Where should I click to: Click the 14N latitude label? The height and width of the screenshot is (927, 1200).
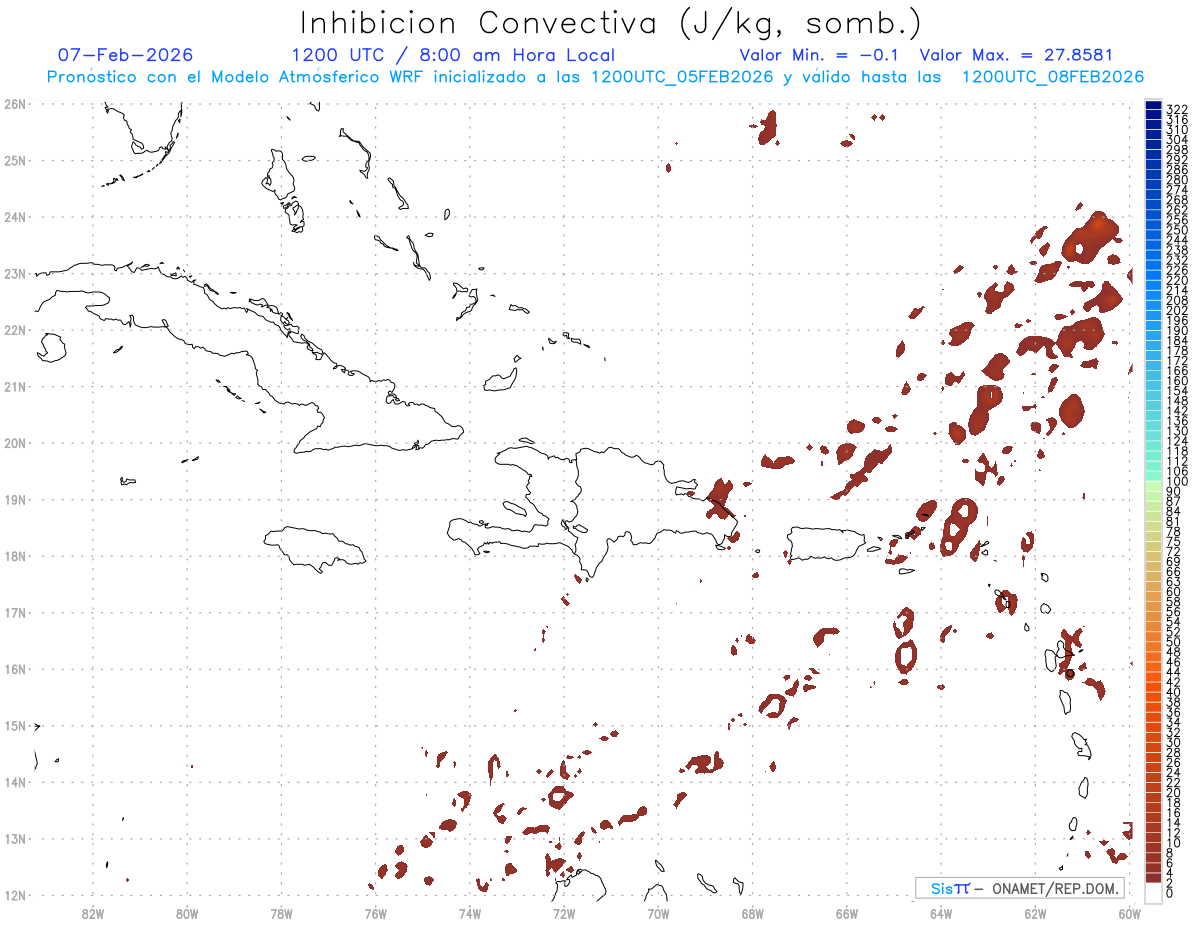click(x=15, y=782)
